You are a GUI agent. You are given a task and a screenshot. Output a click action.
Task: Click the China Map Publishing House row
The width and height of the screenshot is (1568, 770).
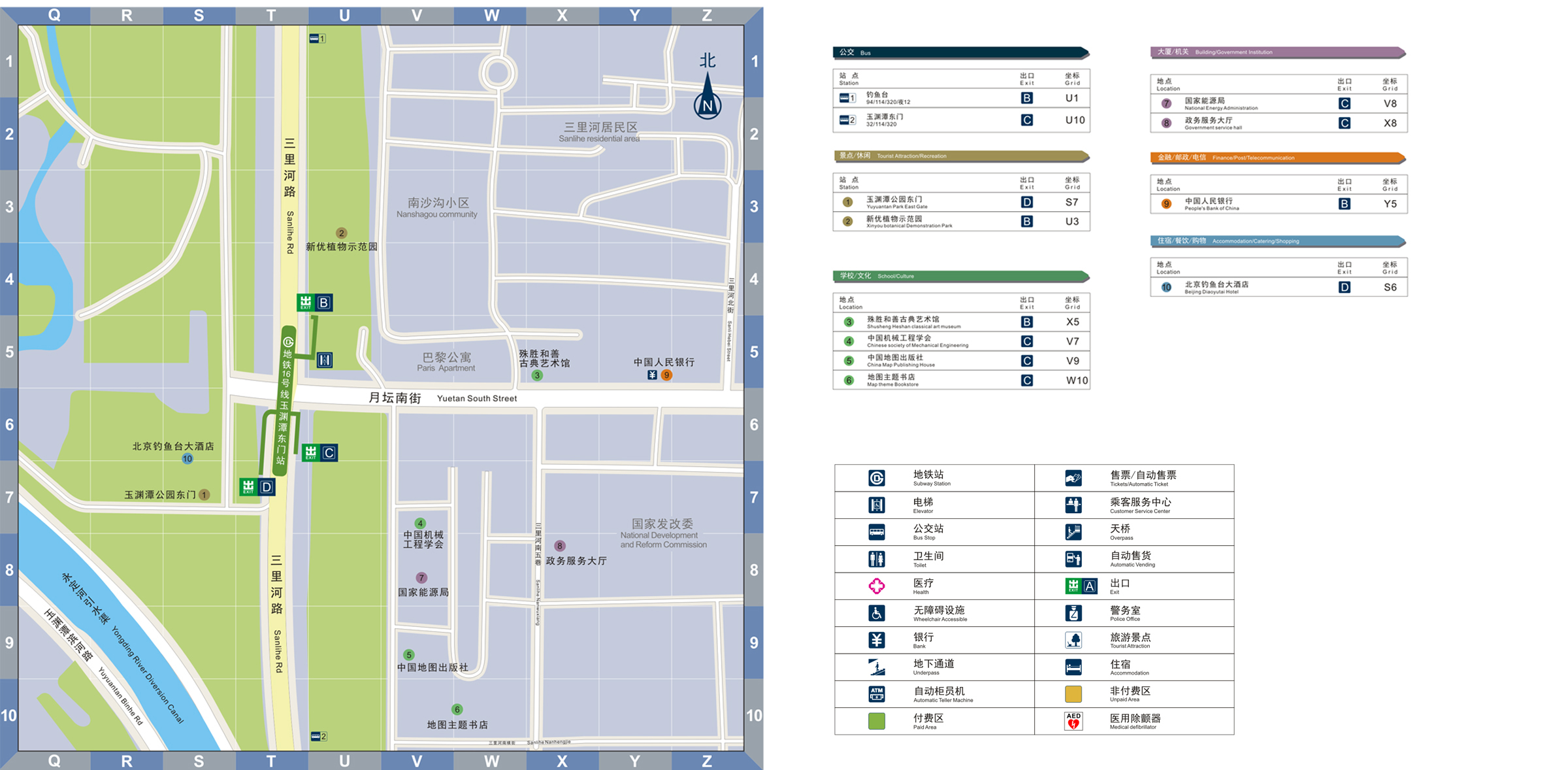pyautogui.click(x=961, y=361)
